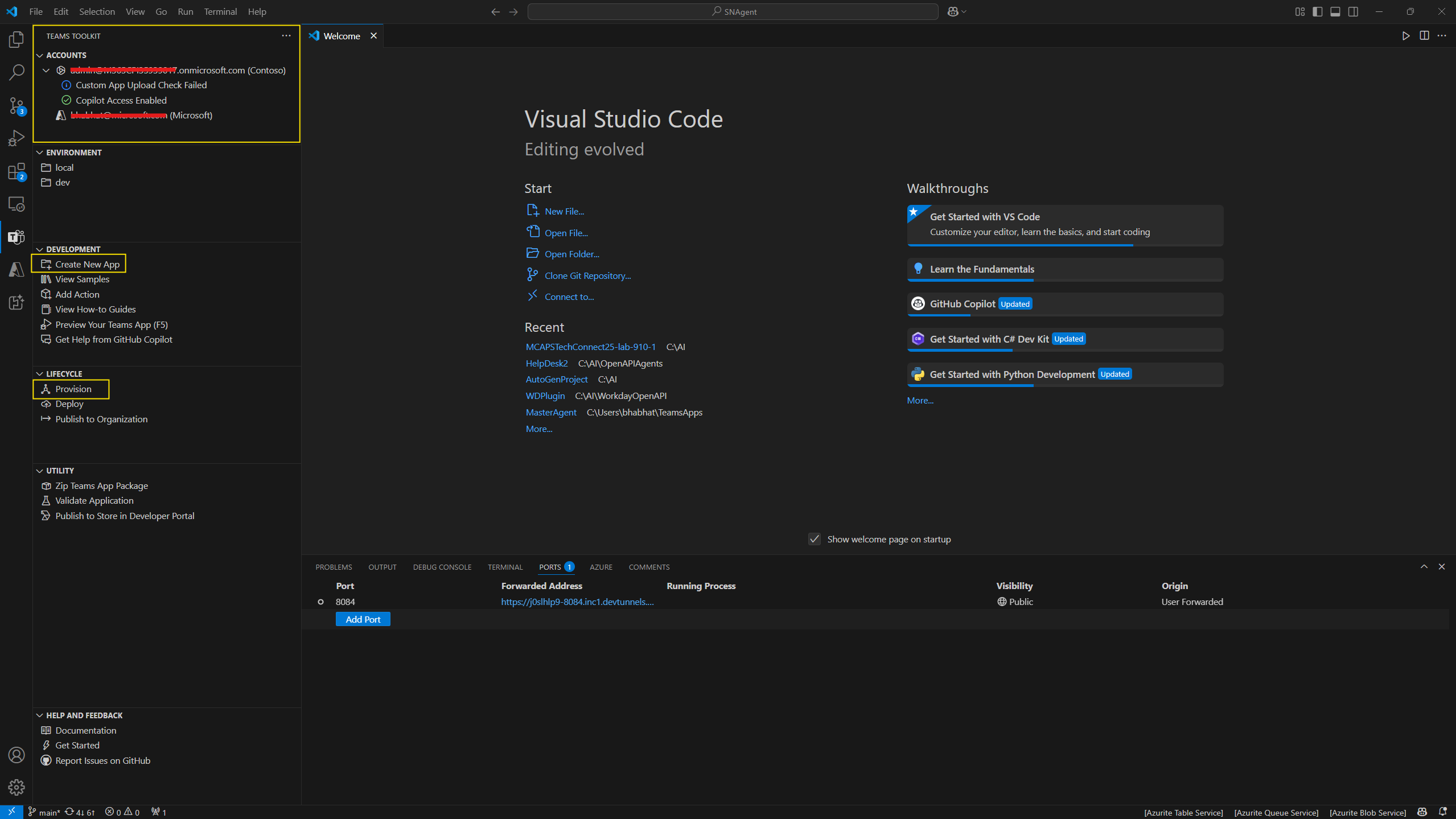The width and height of the screenshot is (1456, 819).
Task: Toggle the bottom Panel visibility
Action: [1335, 11]
